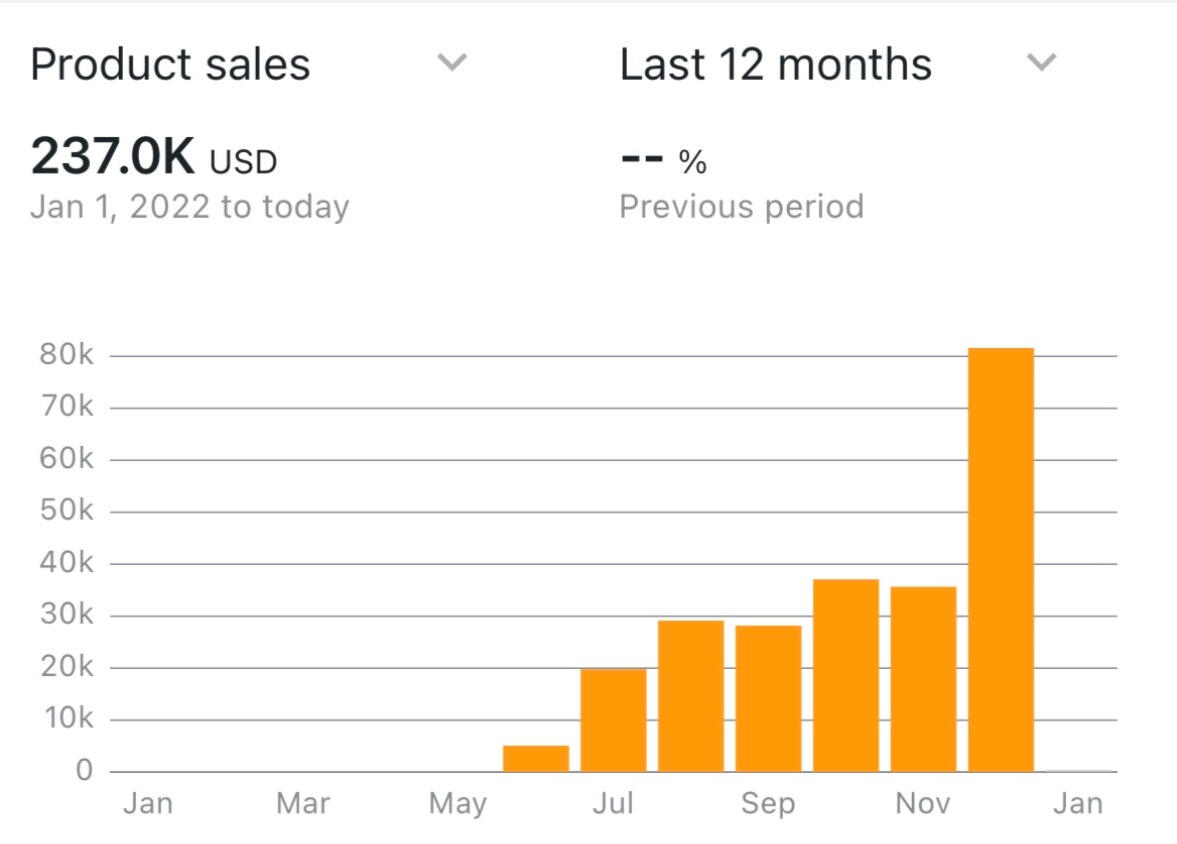
Task: Click the May axis label
Action: pos(458,804)
